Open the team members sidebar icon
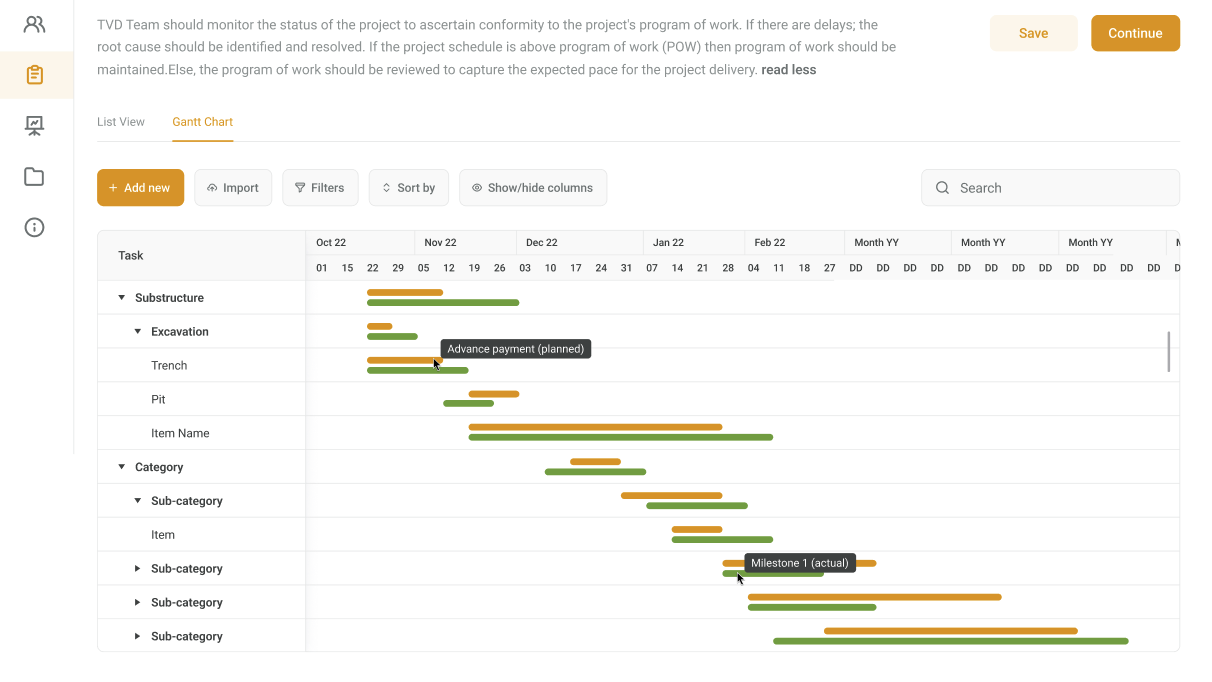The image size is (1212, 682). coord(35,24)
